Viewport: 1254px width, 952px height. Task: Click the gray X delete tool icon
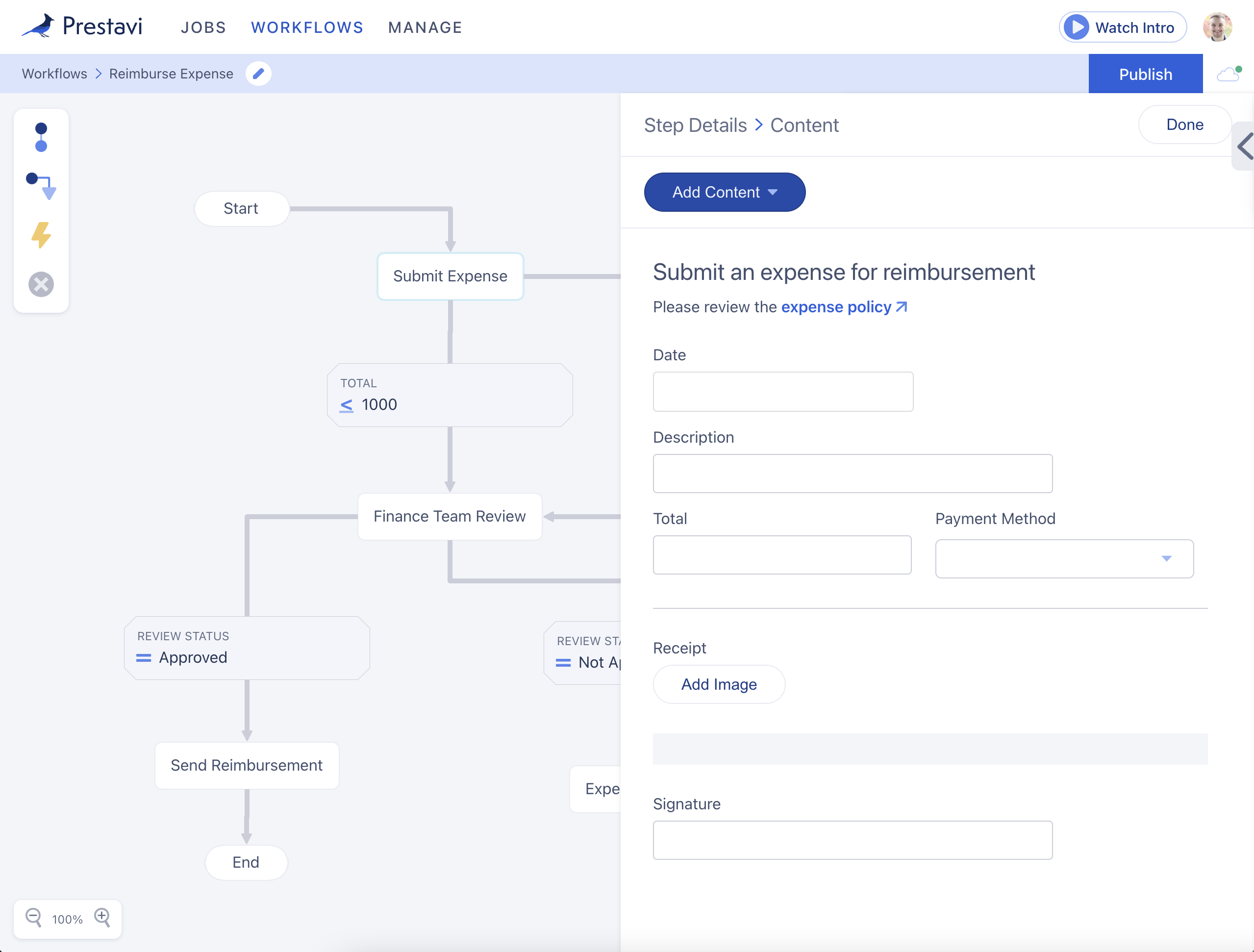point(41,284)
